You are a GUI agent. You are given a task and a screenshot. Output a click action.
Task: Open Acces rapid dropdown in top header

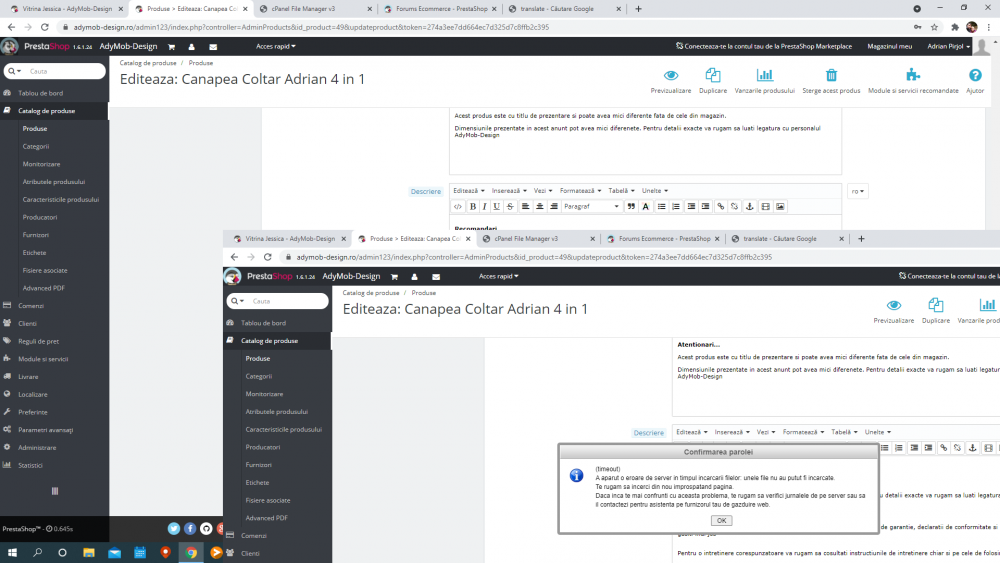pyautogui.click(x=276, y=47)
